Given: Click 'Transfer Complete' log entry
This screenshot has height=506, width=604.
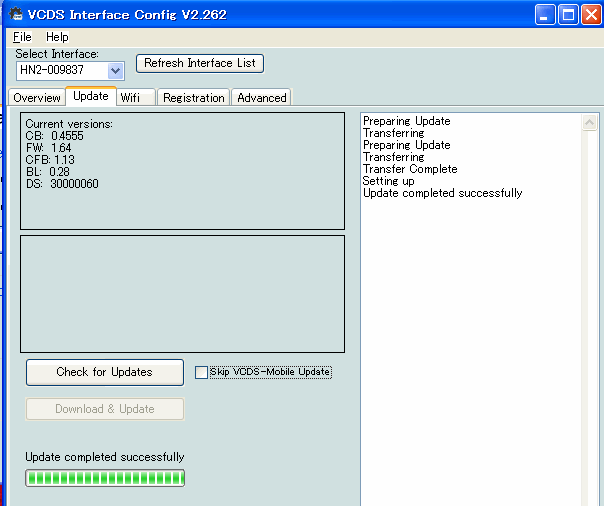Looking at the screenshot, I should (410, 169).
